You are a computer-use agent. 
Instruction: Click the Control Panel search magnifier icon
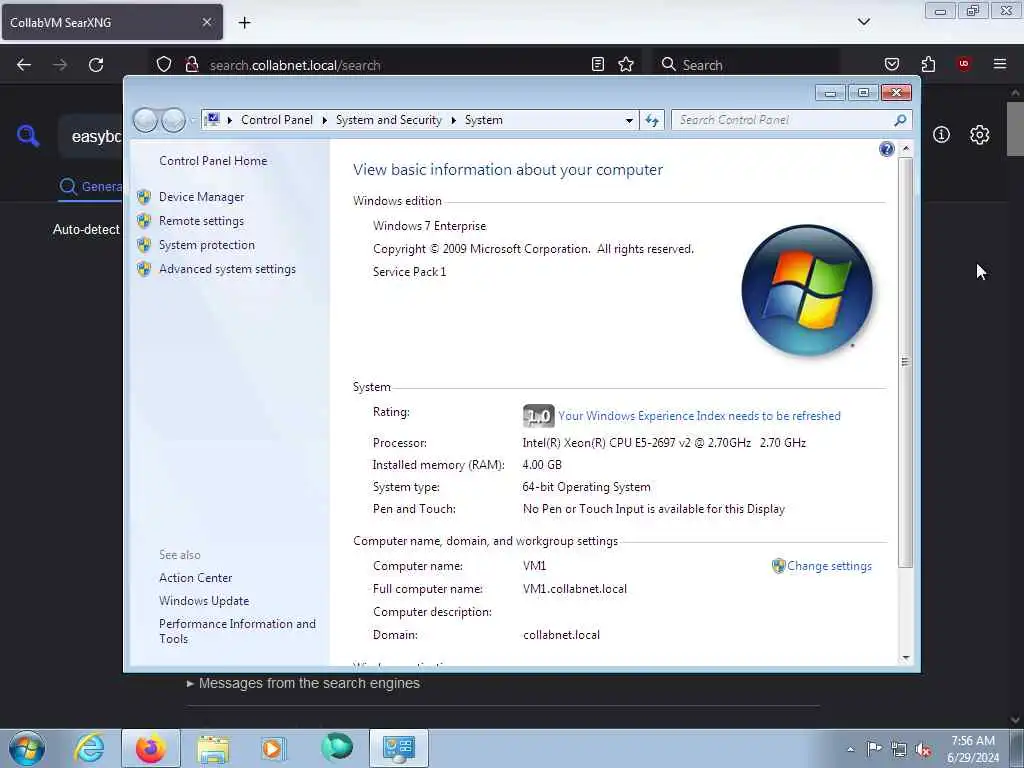[x=900, y=120]
